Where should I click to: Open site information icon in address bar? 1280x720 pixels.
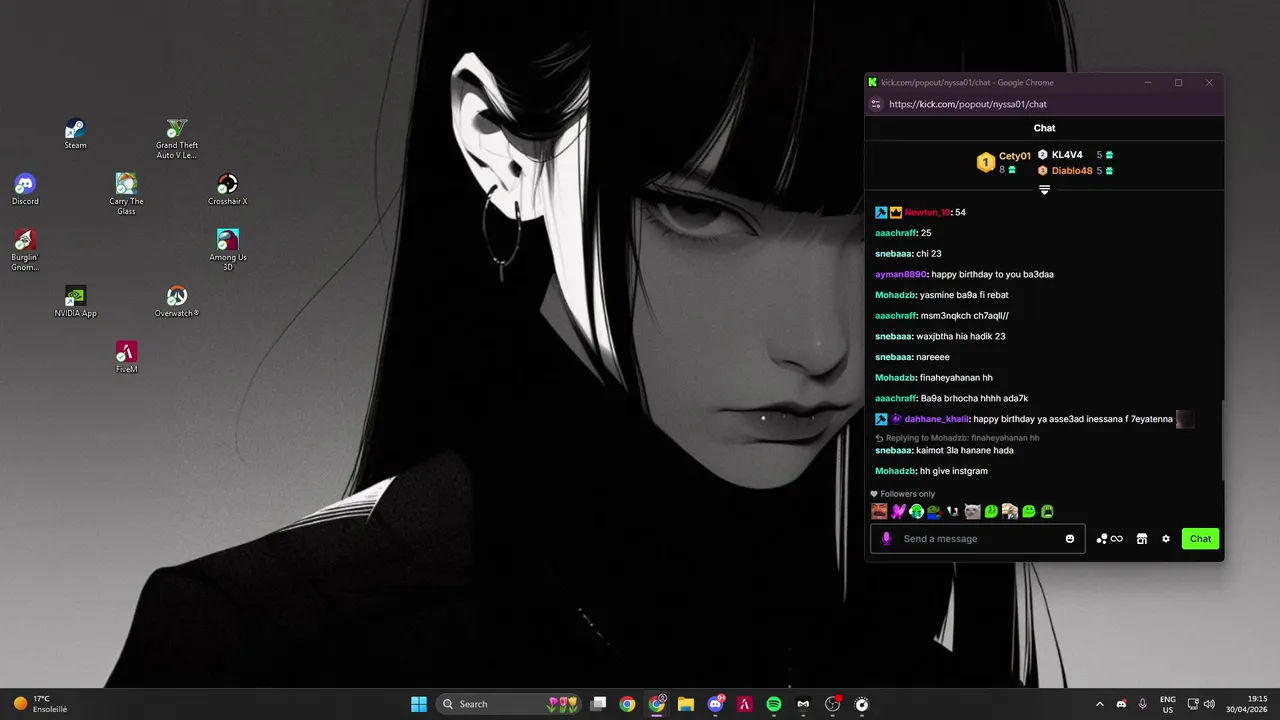876,104
